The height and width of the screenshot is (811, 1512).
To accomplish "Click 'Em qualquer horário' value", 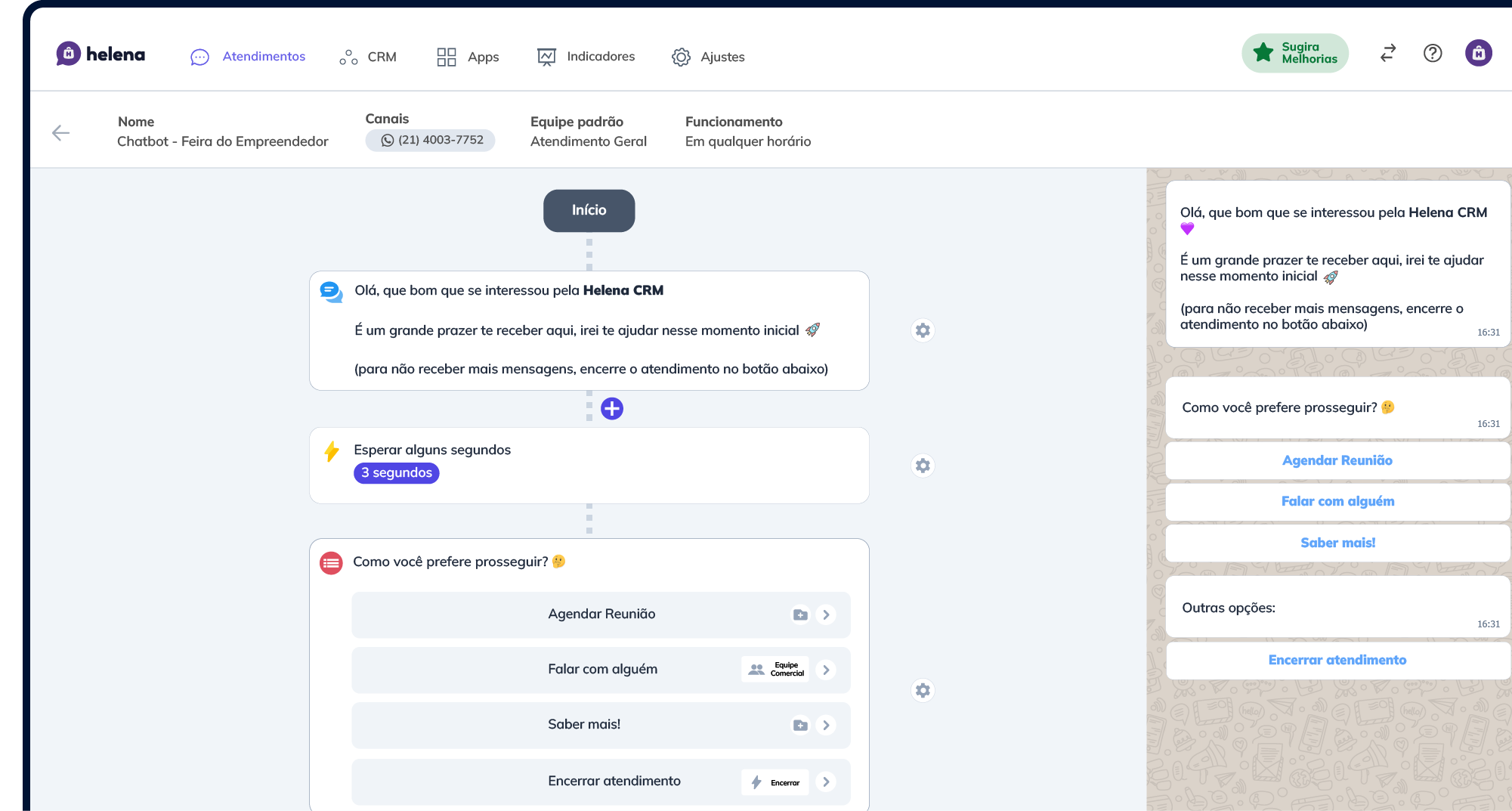I will (x=748, y=141).
